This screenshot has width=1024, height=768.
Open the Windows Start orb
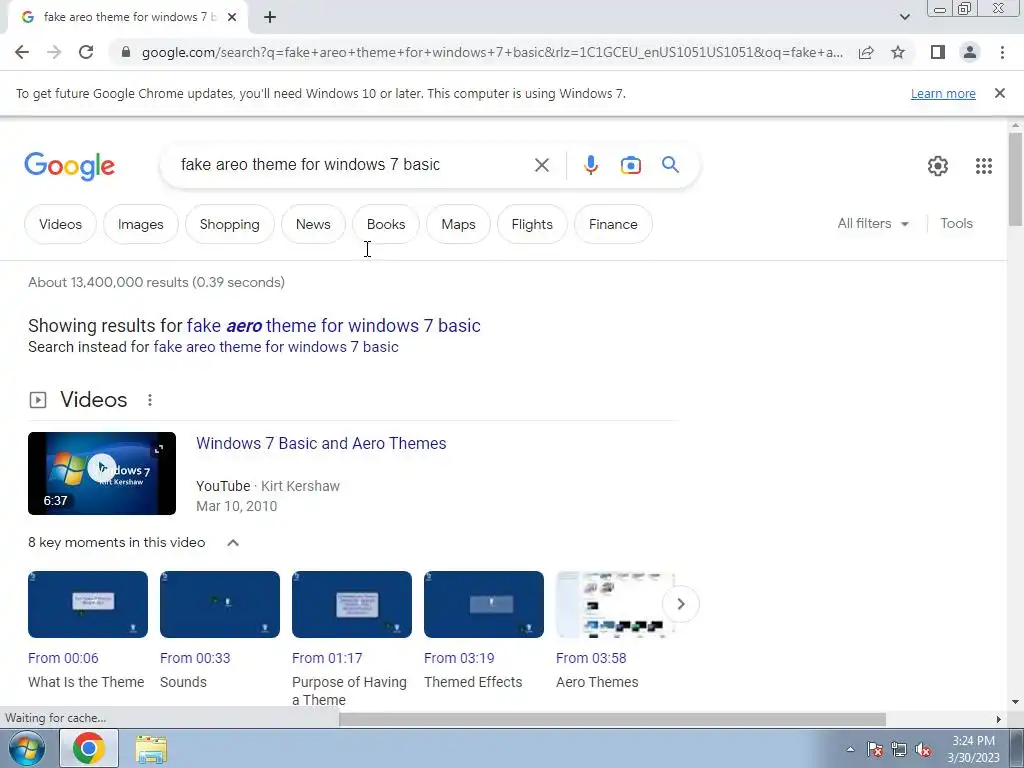tap(26, 748)
